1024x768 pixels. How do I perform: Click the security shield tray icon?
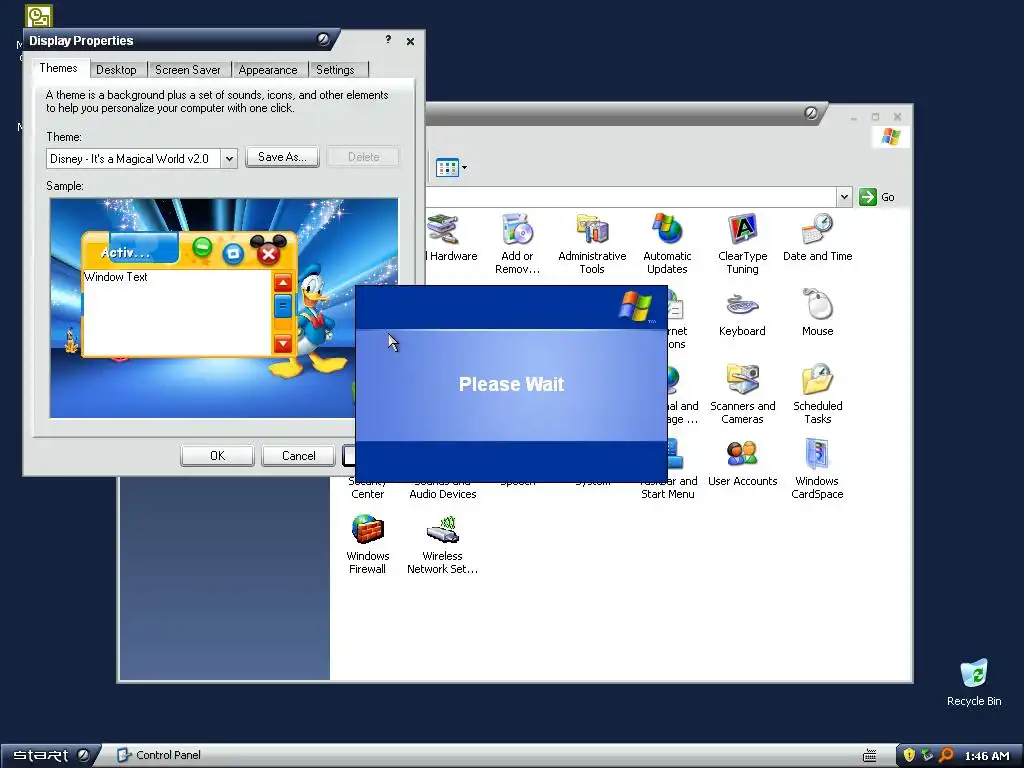pyautogui.click(x=908, y=755)
